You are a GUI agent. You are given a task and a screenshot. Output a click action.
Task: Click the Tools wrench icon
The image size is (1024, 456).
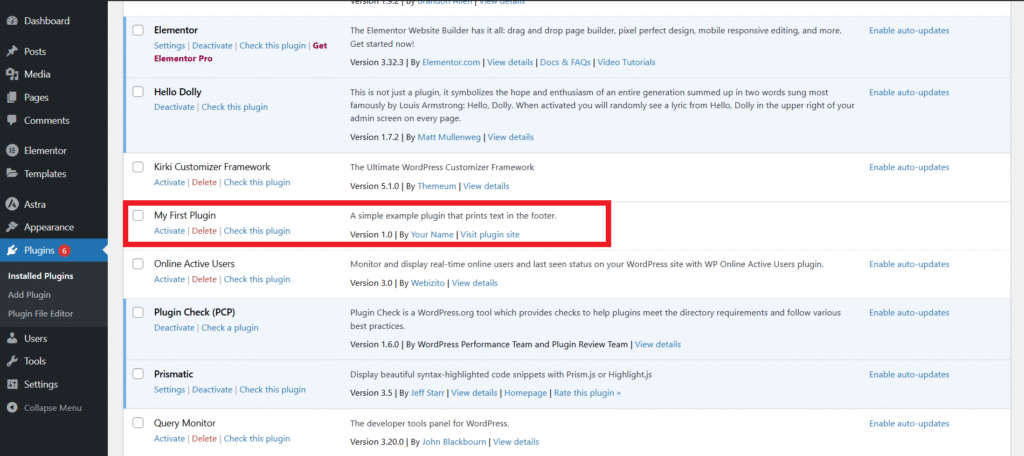12,361
